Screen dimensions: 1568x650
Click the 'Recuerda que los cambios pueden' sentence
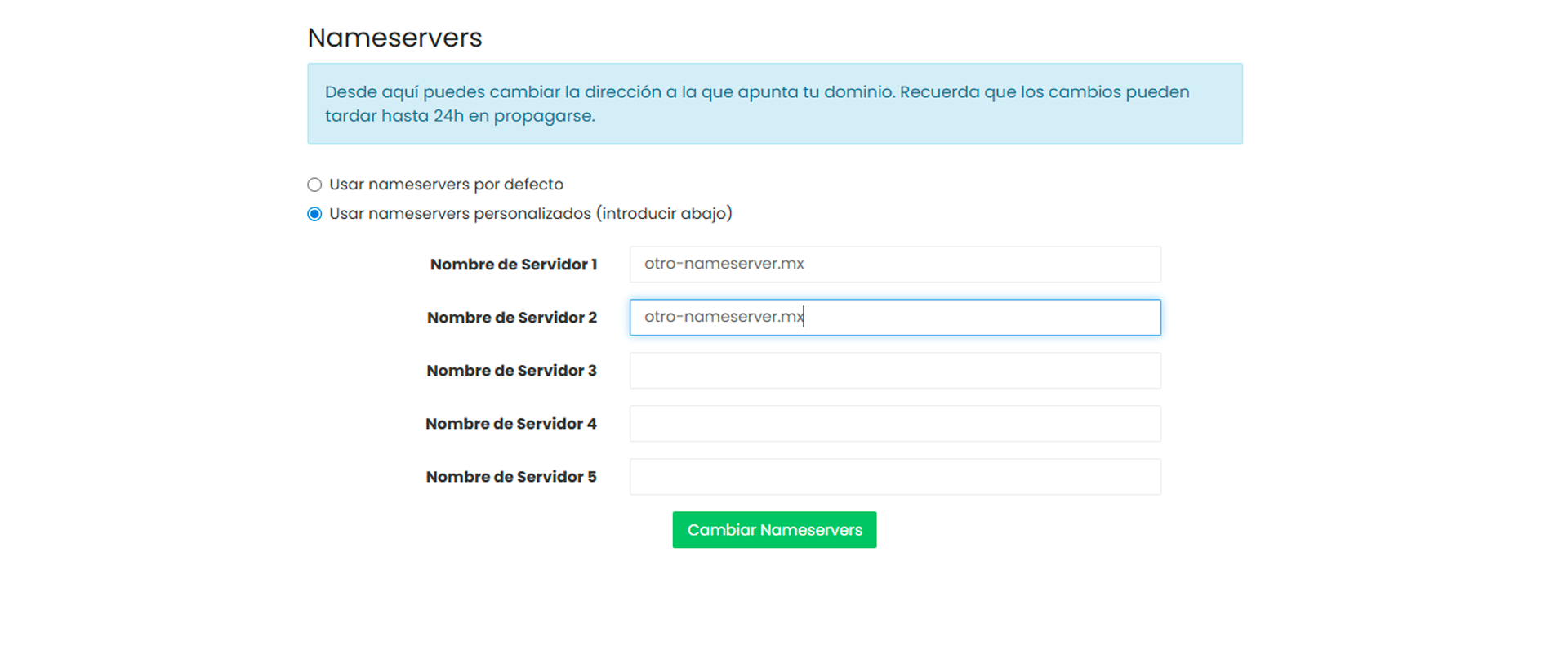[1044, 92]
